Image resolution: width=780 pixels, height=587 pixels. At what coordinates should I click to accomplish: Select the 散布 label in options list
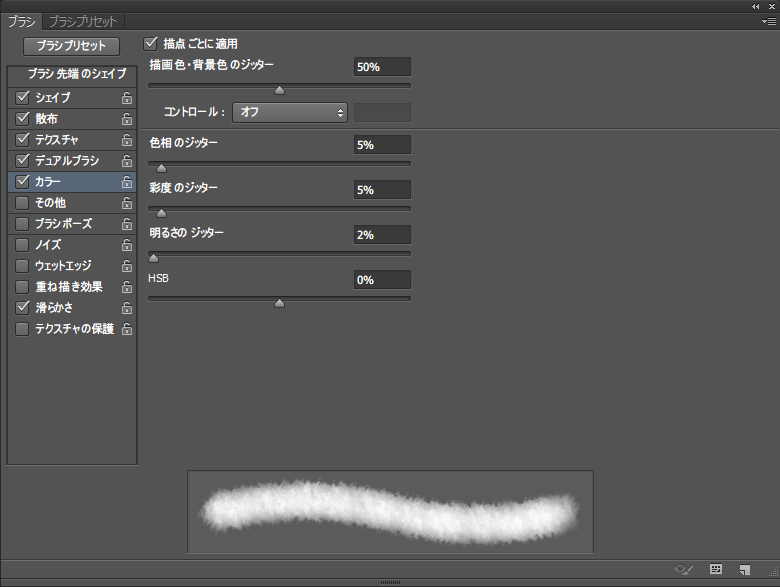click(x=46, y=119)
